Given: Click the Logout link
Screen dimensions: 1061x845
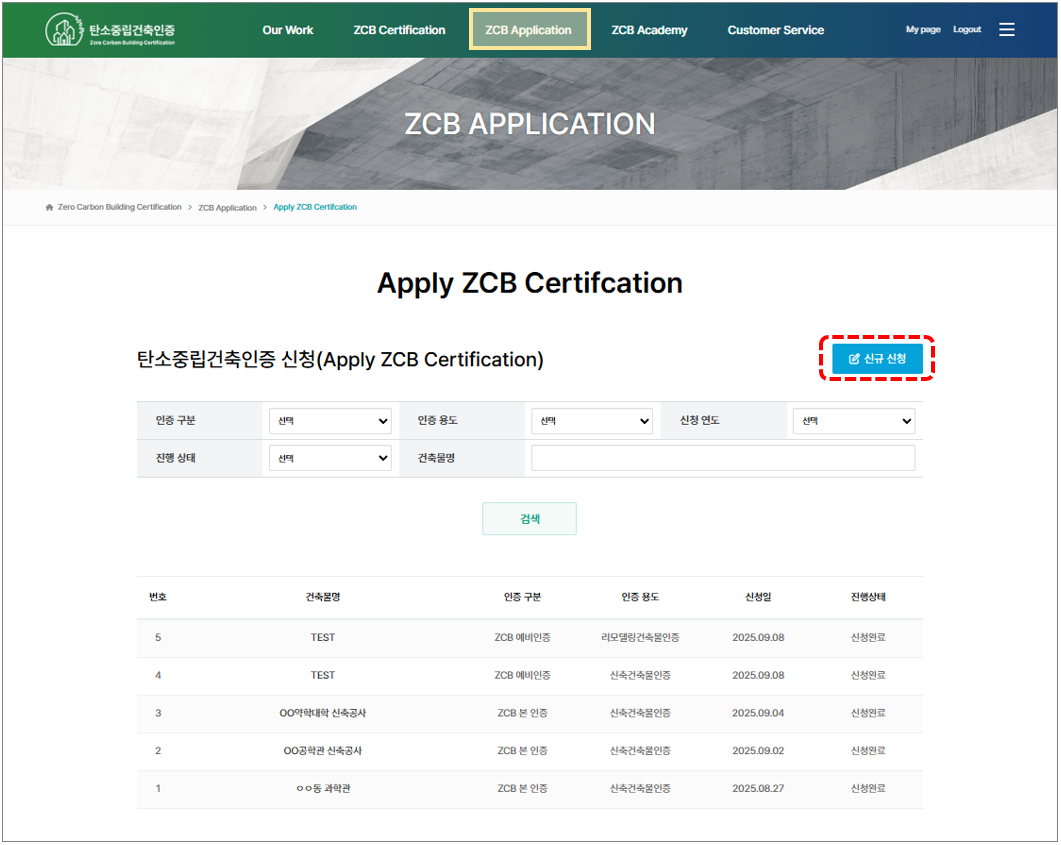Looking at the screenshot, I should click(x=967, y=30).
